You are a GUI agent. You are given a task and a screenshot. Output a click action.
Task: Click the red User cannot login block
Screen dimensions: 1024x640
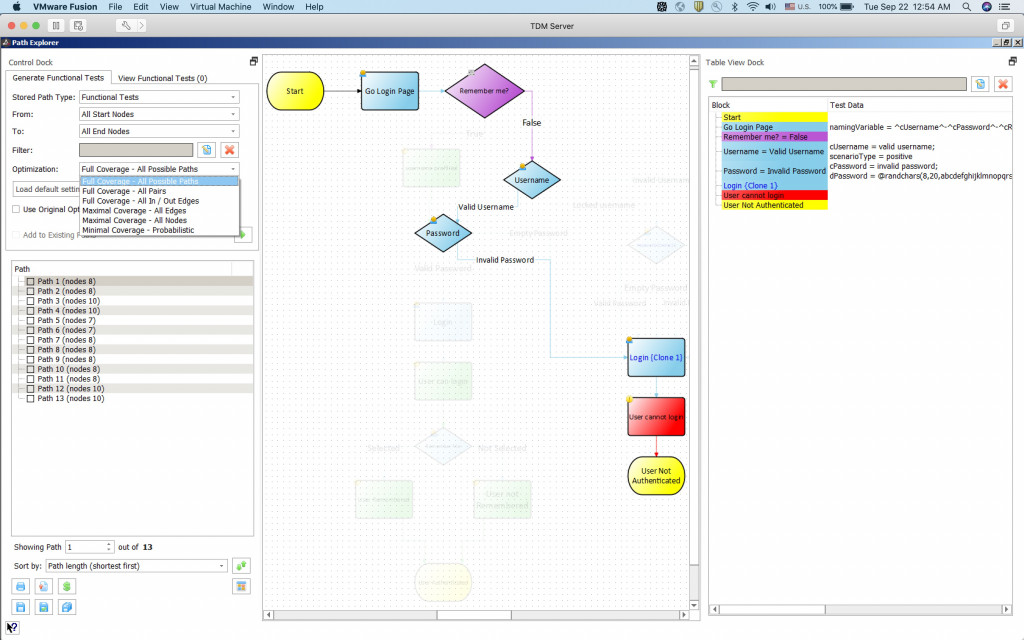[x=656, y=417]
